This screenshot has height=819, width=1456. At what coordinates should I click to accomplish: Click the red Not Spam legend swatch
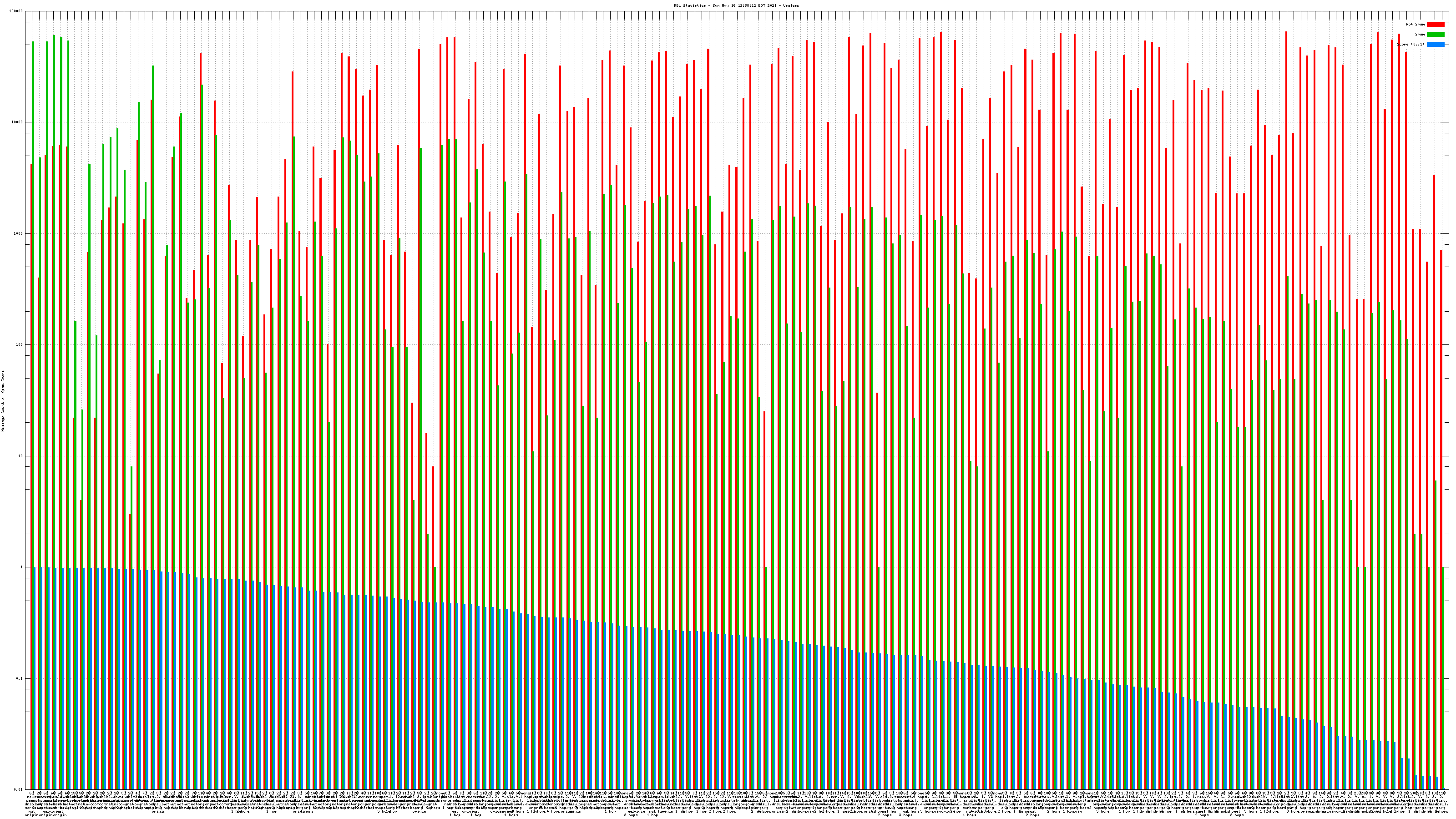coord(1435,24)
